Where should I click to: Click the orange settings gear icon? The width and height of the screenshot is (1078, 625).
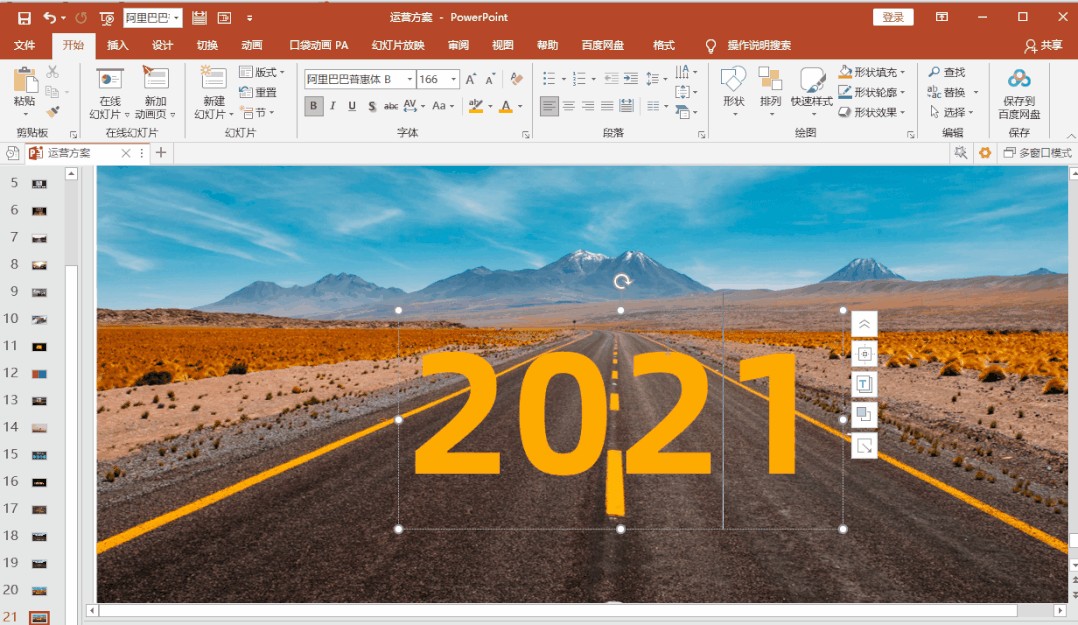984,153
